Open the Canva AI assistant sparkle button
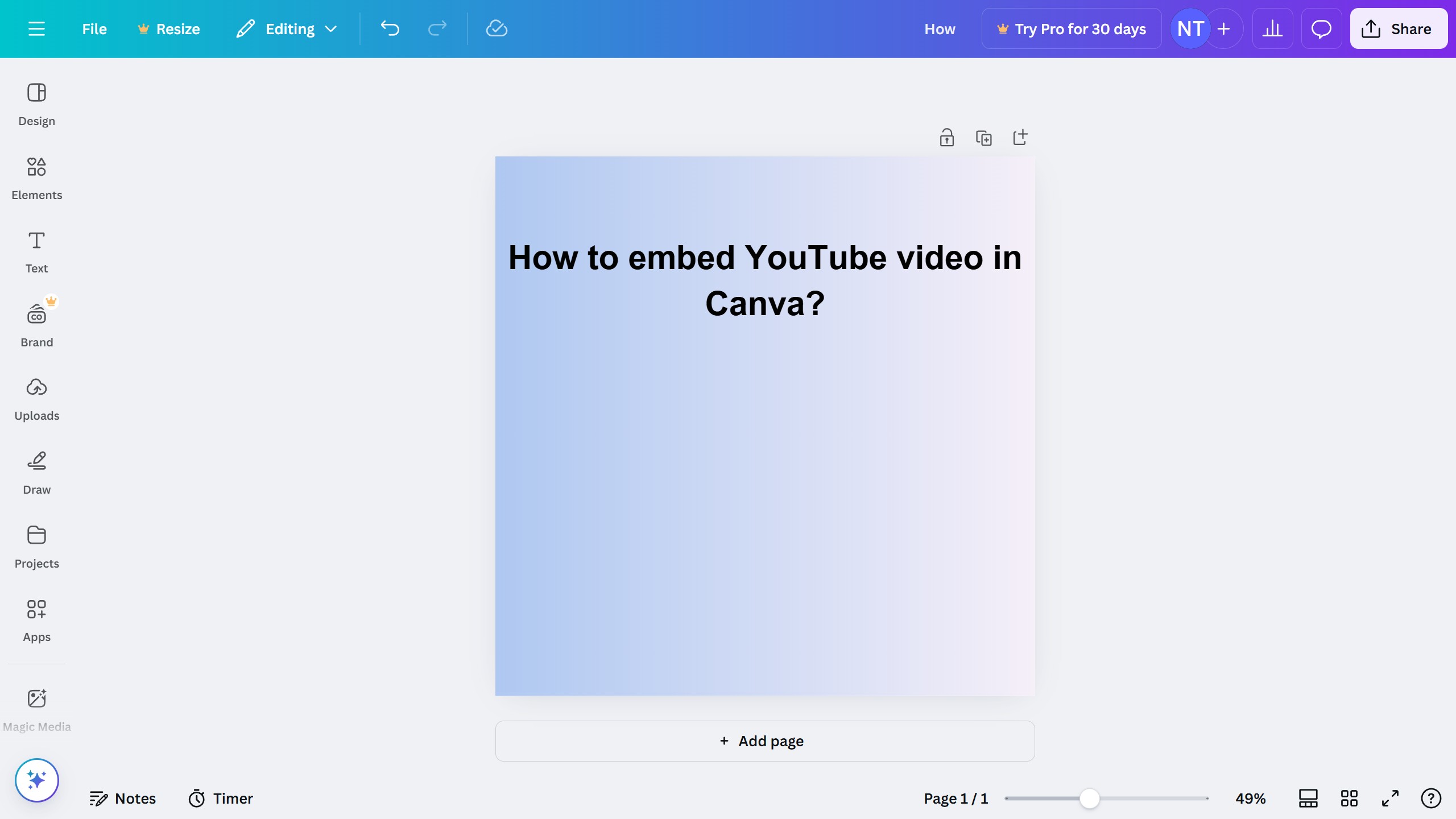This screenshot has height=819, width=1456. coord(36,780)
